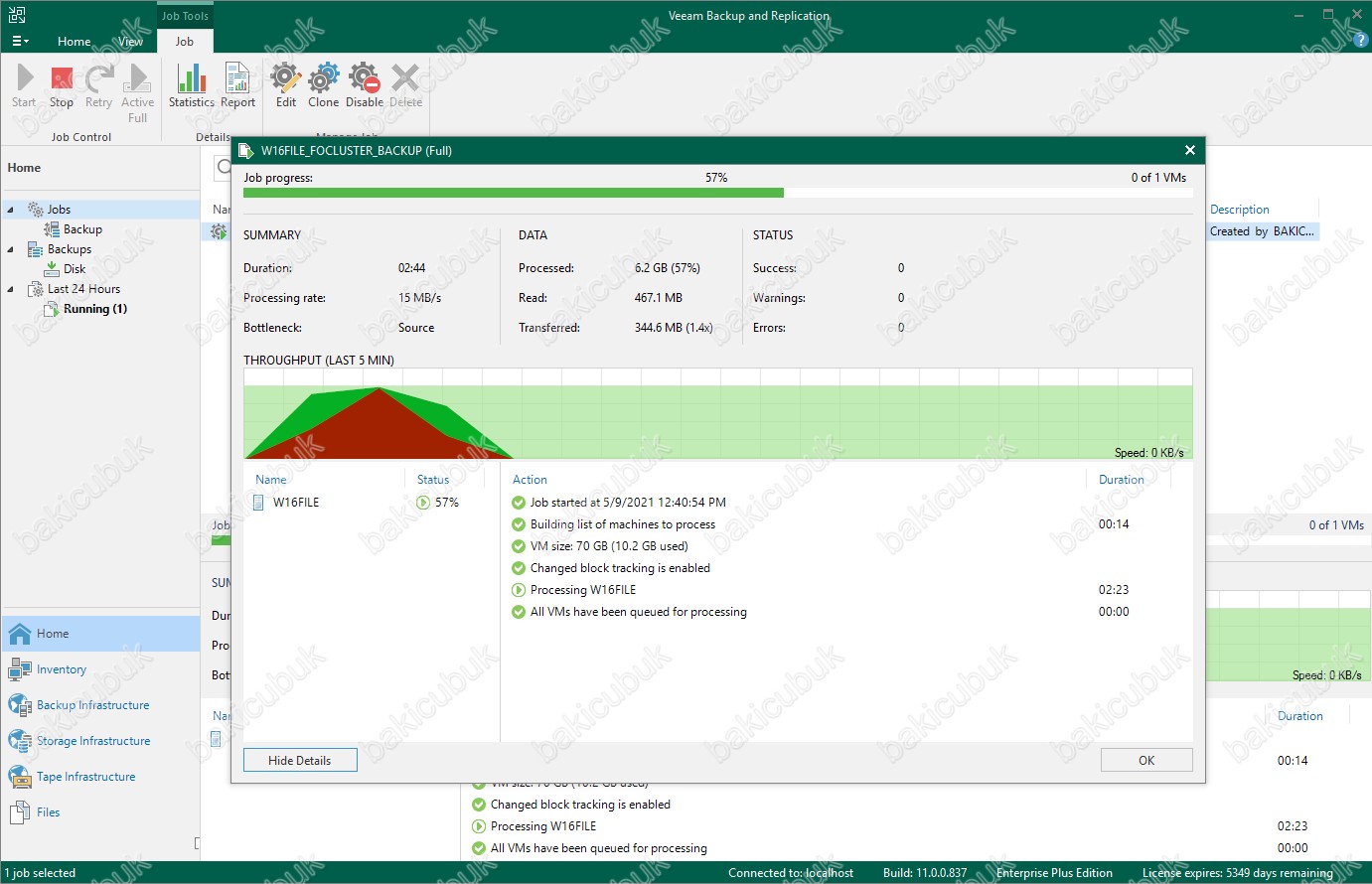Click the 'Created by BAKIC...' cell
The width and height of the screenshot is (1372, 884).
(1262, 231)
